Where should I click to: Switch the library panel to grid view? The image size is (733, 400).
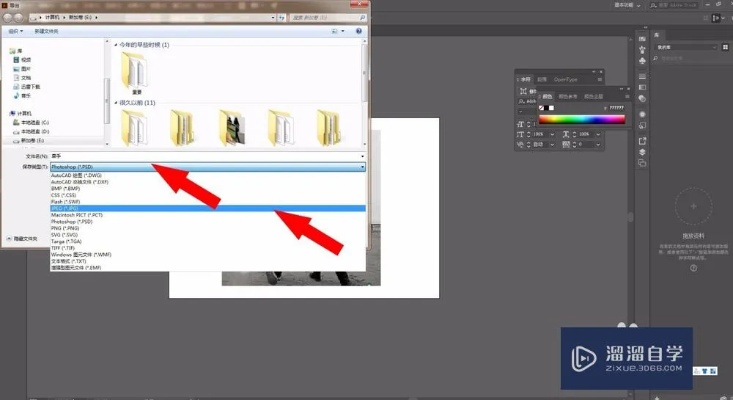(x=725, y=47)
